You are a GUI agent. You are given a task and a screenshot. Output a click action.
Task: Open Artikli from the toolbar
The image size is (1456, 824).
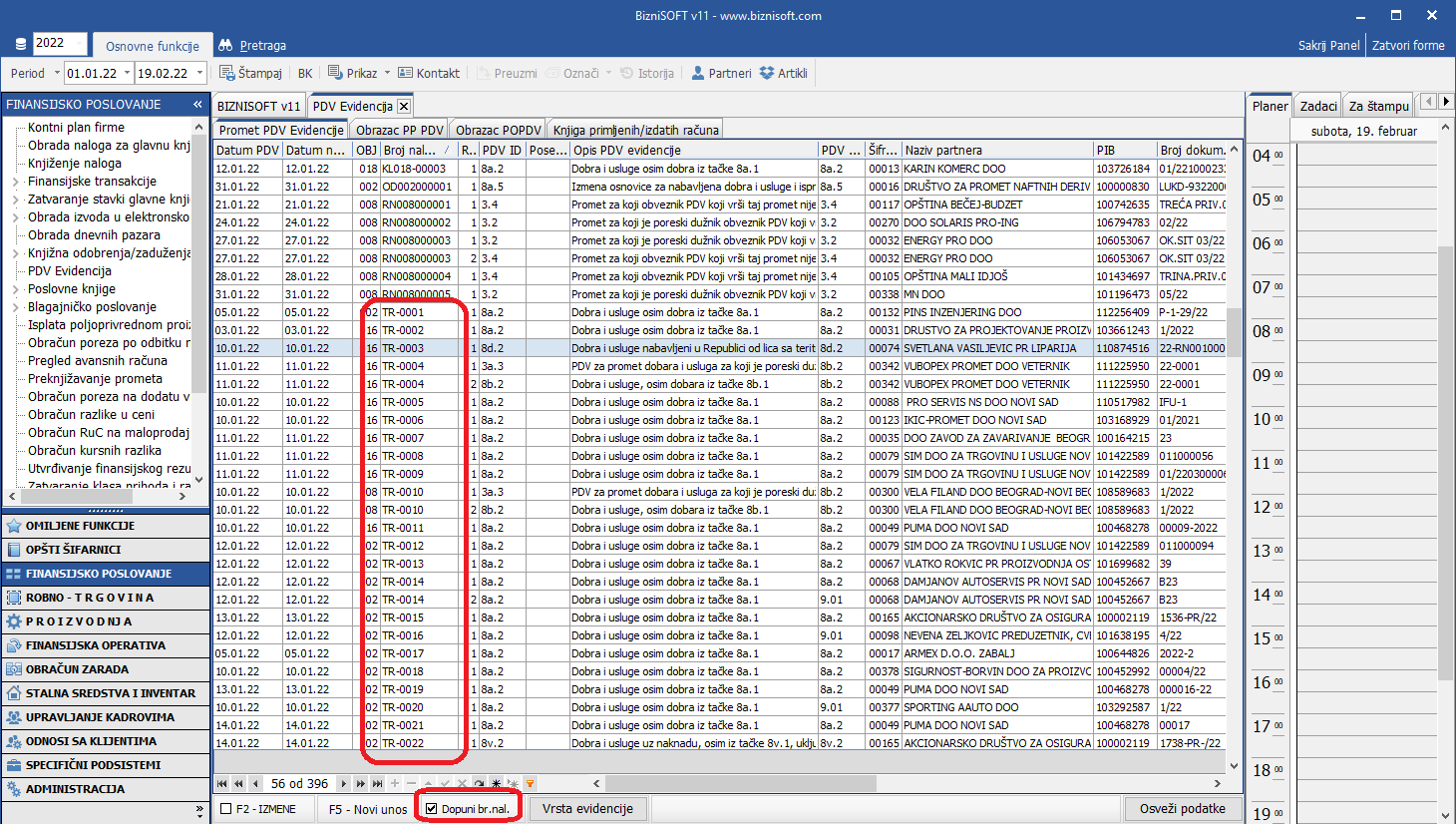[x=767, y=73]
